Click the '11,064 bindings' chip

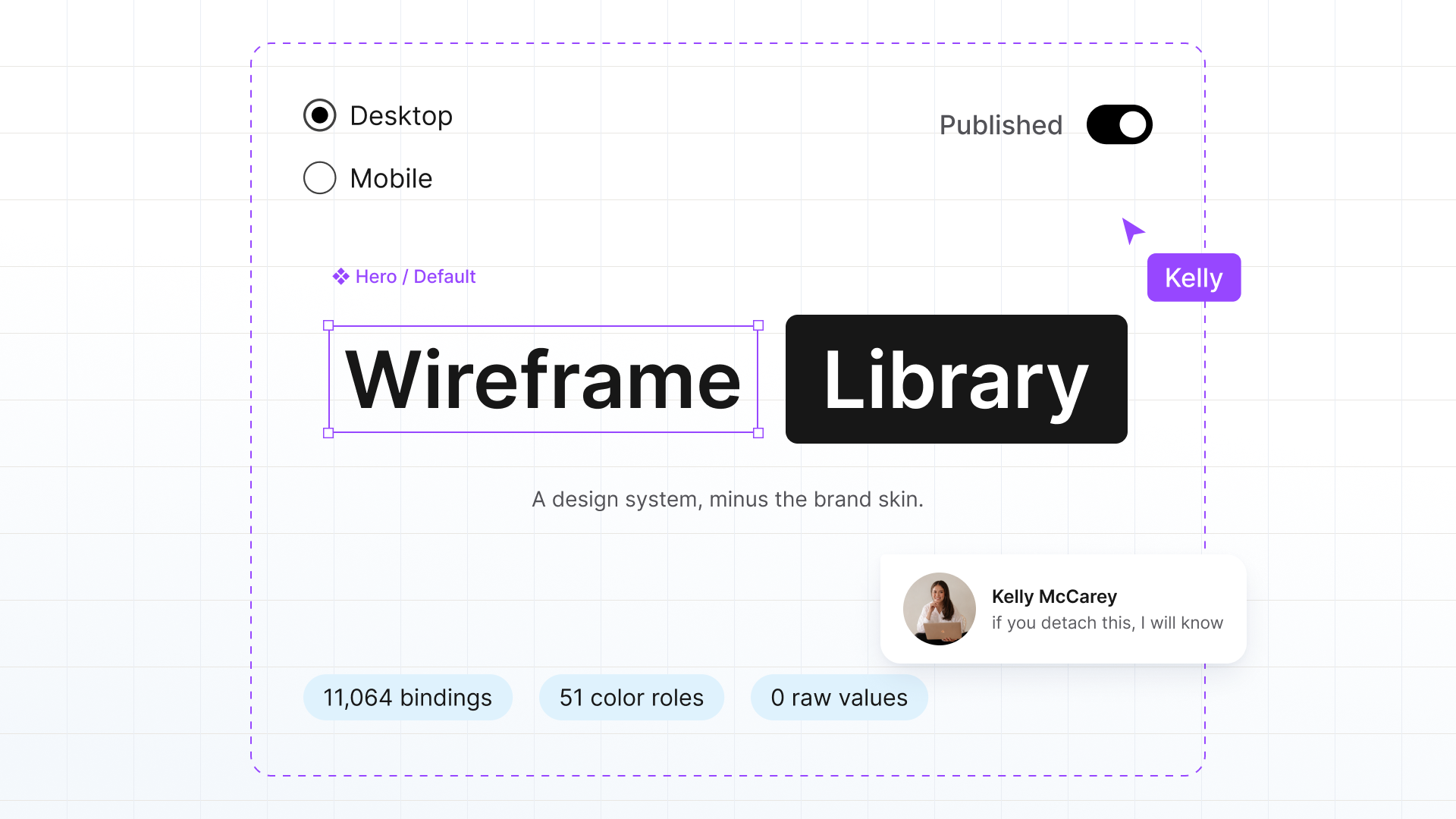pyautogui.click(x=408, y=698)
